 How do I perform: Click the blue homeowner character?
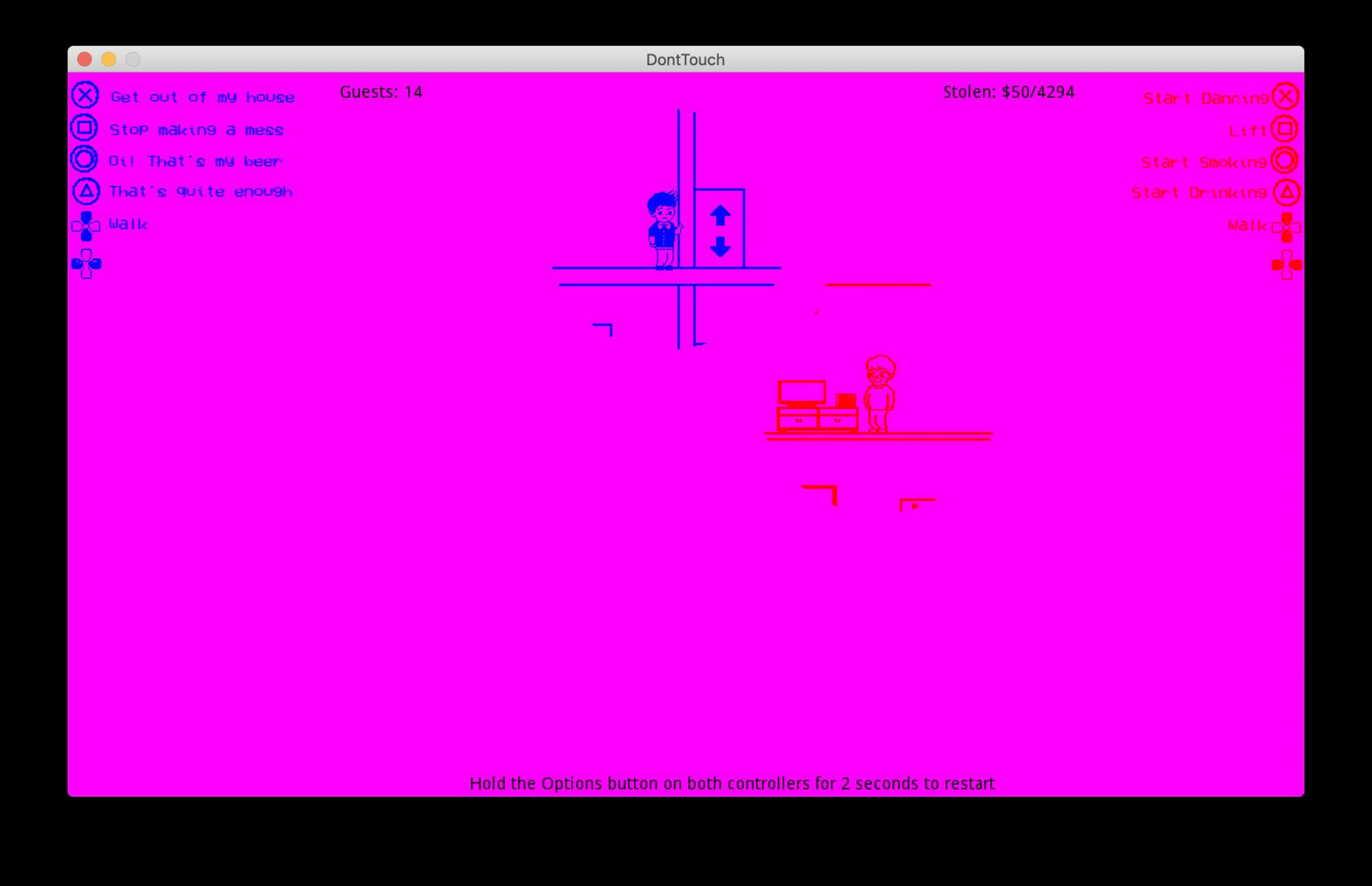pyautogui.click(x=664, y=230)
